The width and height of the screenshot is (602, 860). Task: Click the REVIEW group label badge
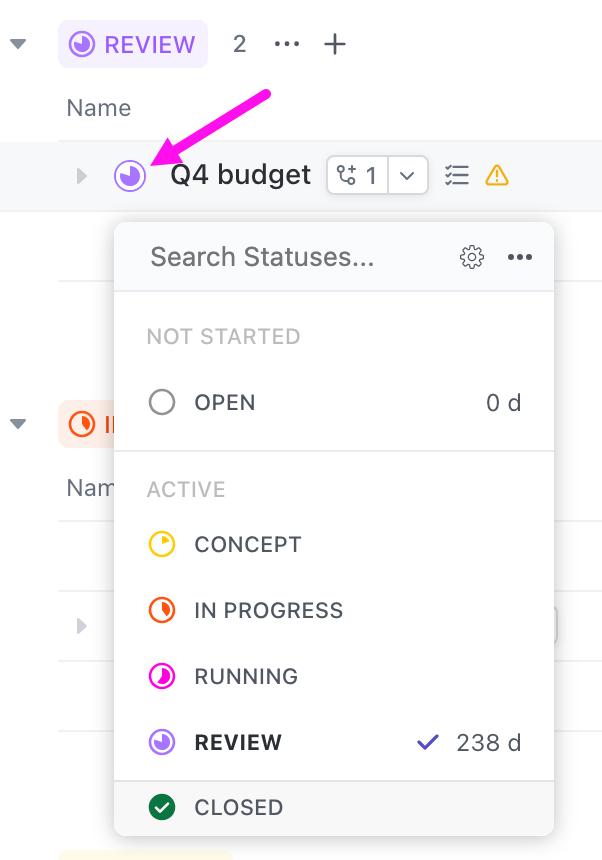[133, 45]
